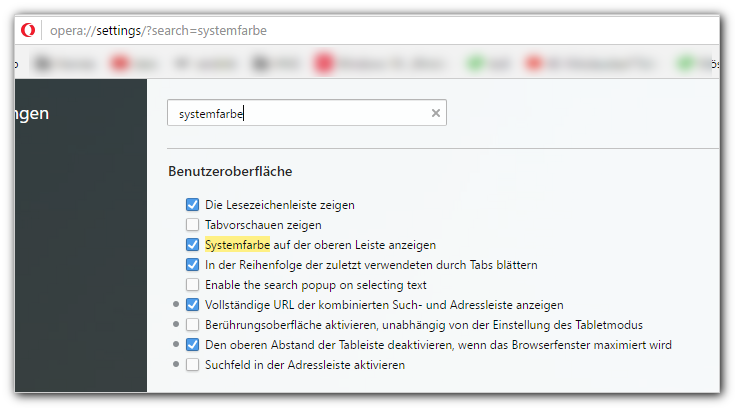Enable Berührungsoberfläche aktivieren checkbox
The height and width of the screenshot is (408, 735).
tap(192, 325)
